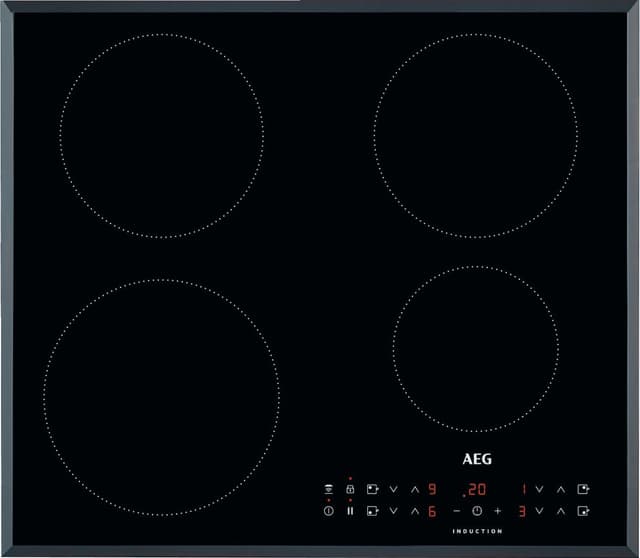640x558 pixels.
Task: Toggle the child lock icon
Action: pos(350,489)
